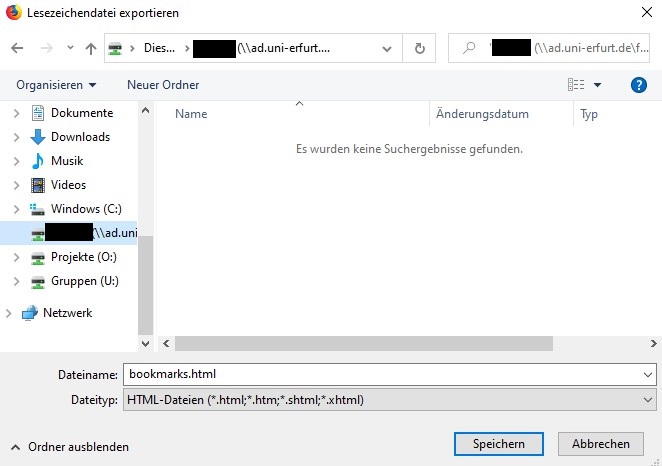Screen dimensions: 662x466
Task: Open the help question mark icon
Action: (x=639, y=85)
